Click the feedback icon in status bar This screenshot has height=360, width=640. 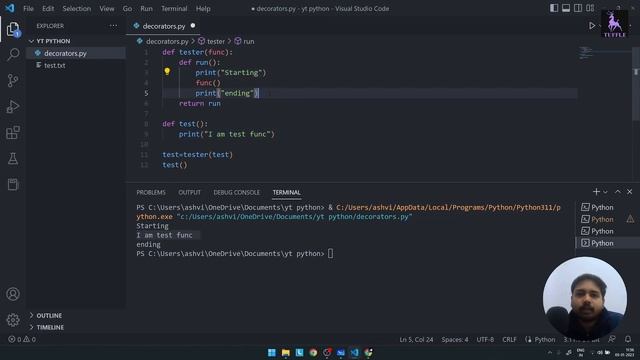[612, 339]
